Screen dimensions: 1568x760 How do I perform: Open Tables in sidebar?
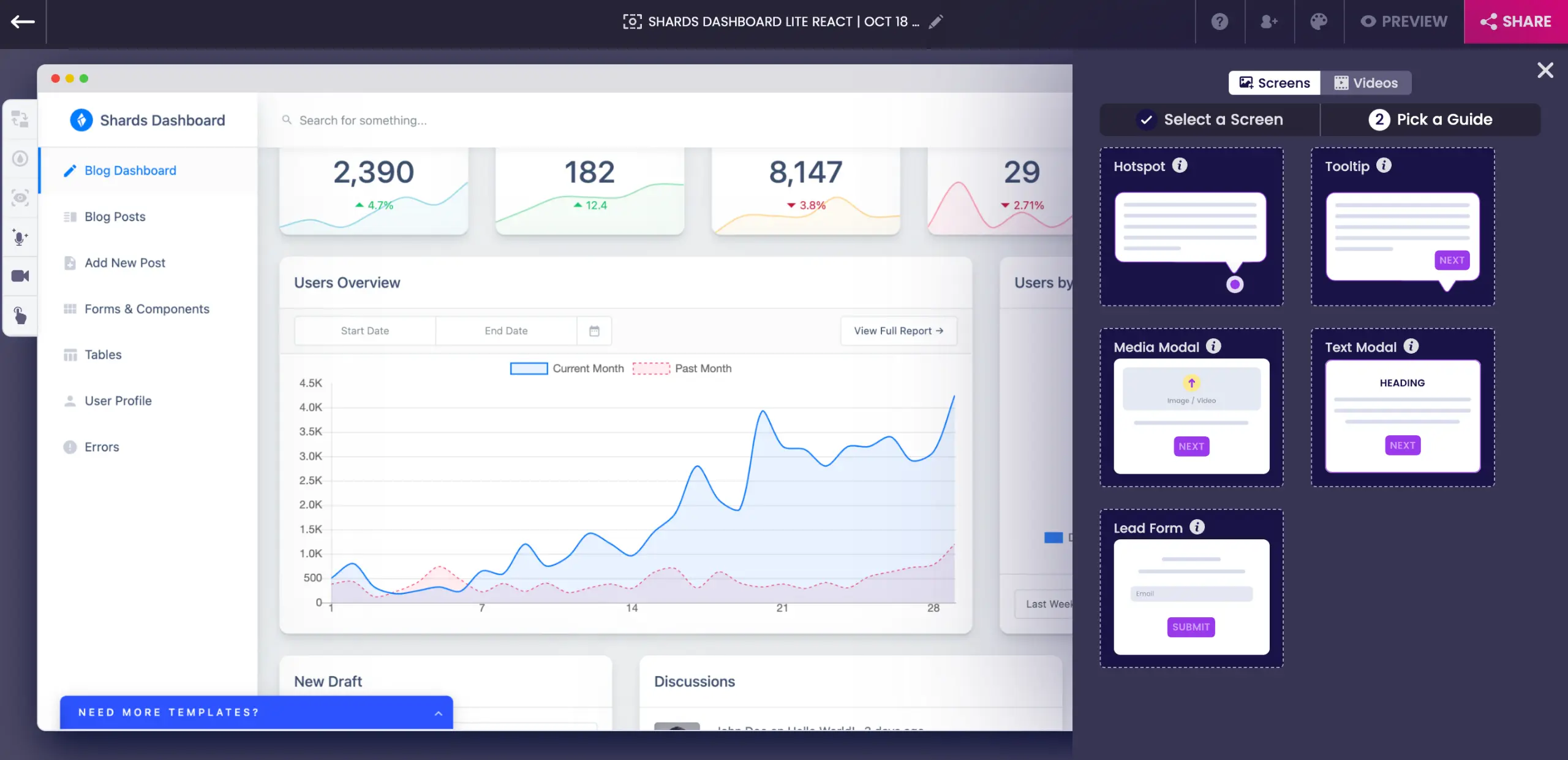[148, 355]
